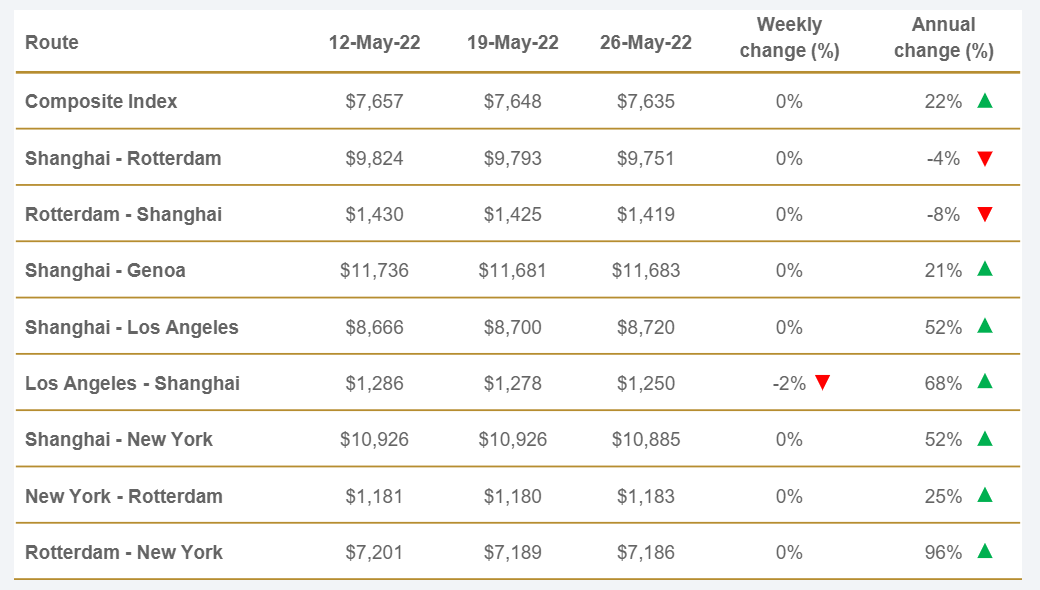
Task: Click the 96% annual change value
Action: [944, 552]
